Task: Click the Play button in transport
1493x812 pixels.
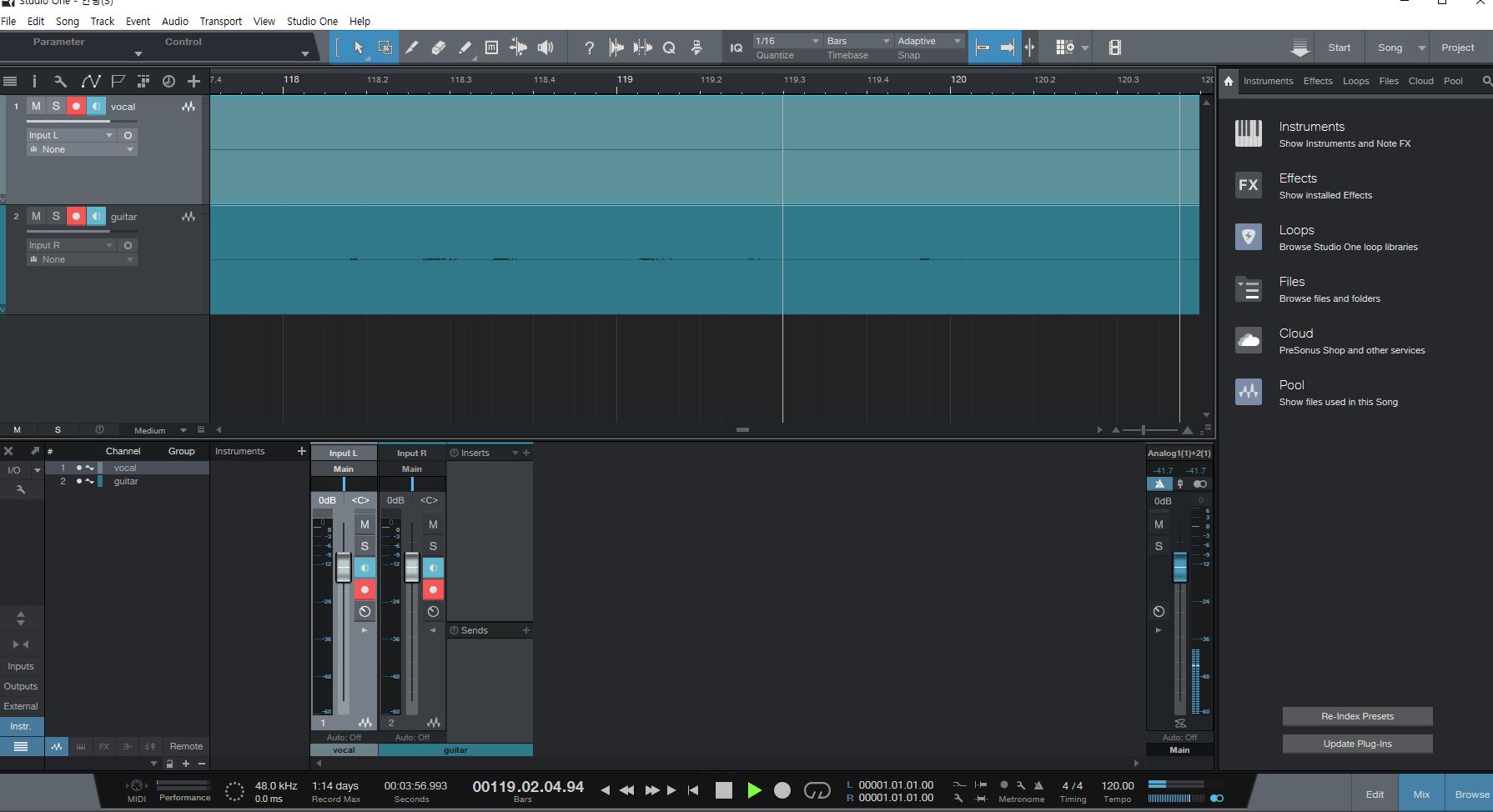Action: pos(754,790)
